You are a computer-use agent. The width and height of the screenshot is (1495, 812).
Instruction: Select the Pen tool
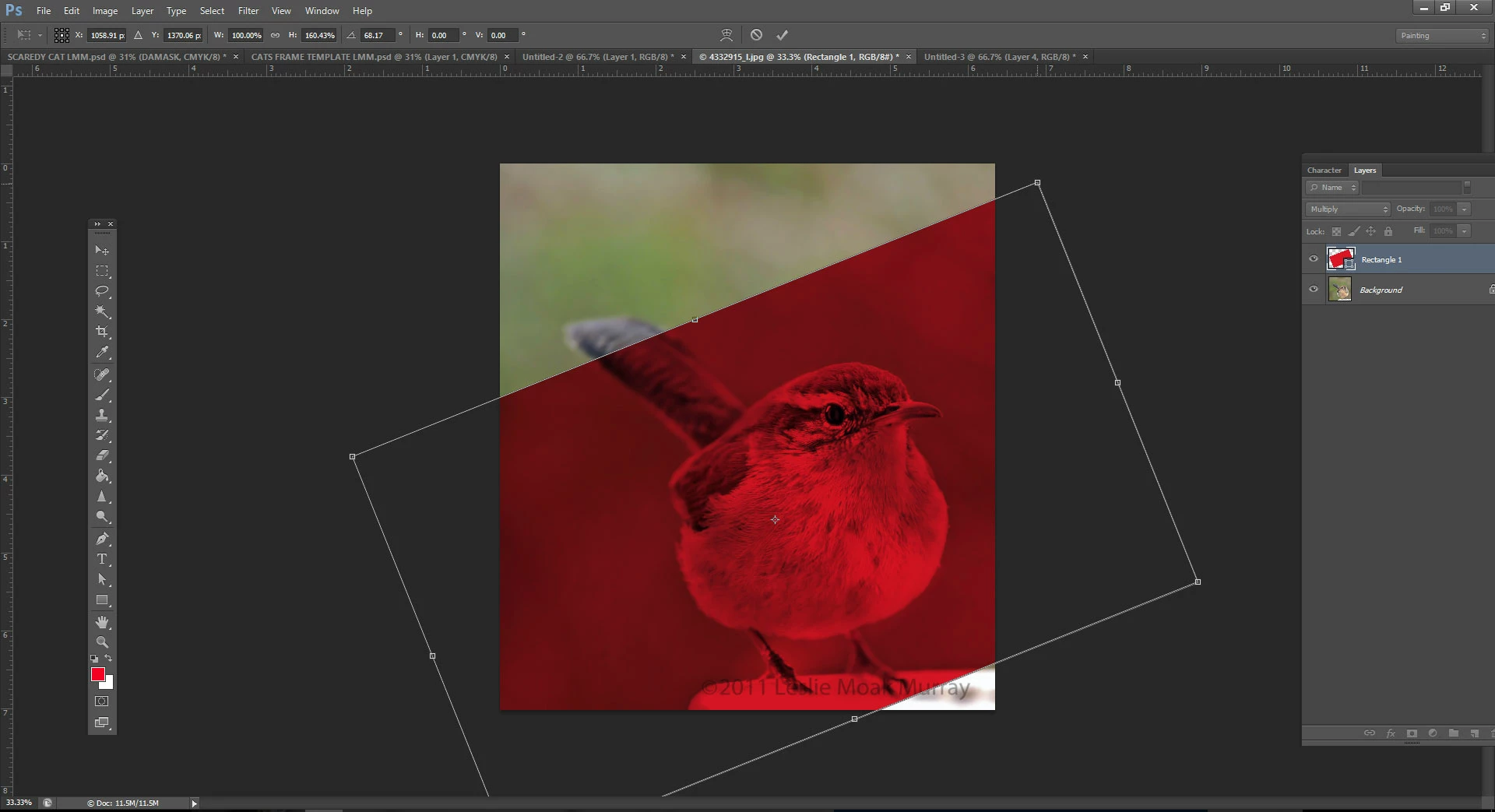(x=102, y=539)
